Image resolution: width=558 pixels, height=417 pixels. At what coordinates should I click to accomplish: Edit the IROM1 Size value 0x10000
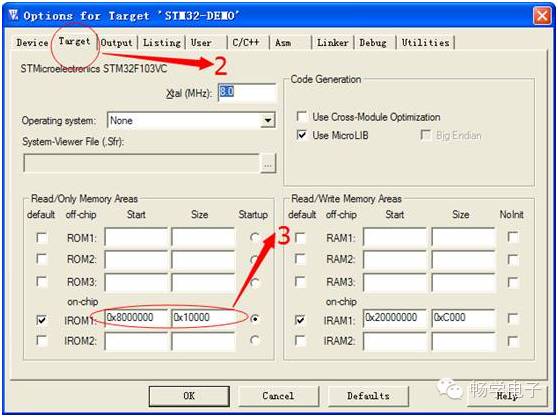[203, 317]
